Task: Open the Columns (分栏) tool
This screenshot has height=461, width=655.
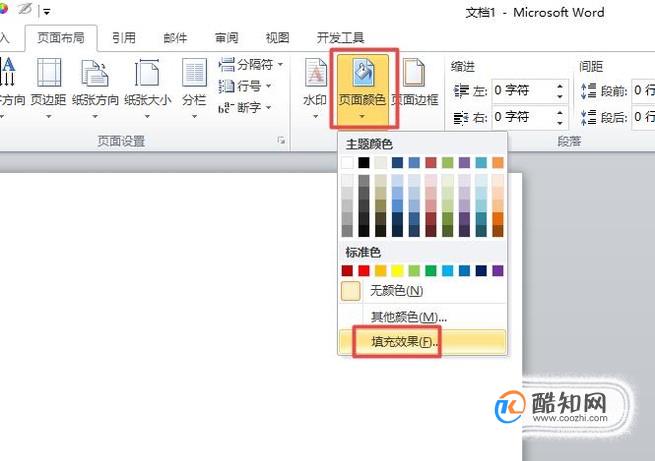Action: click(x=194, y=88)
